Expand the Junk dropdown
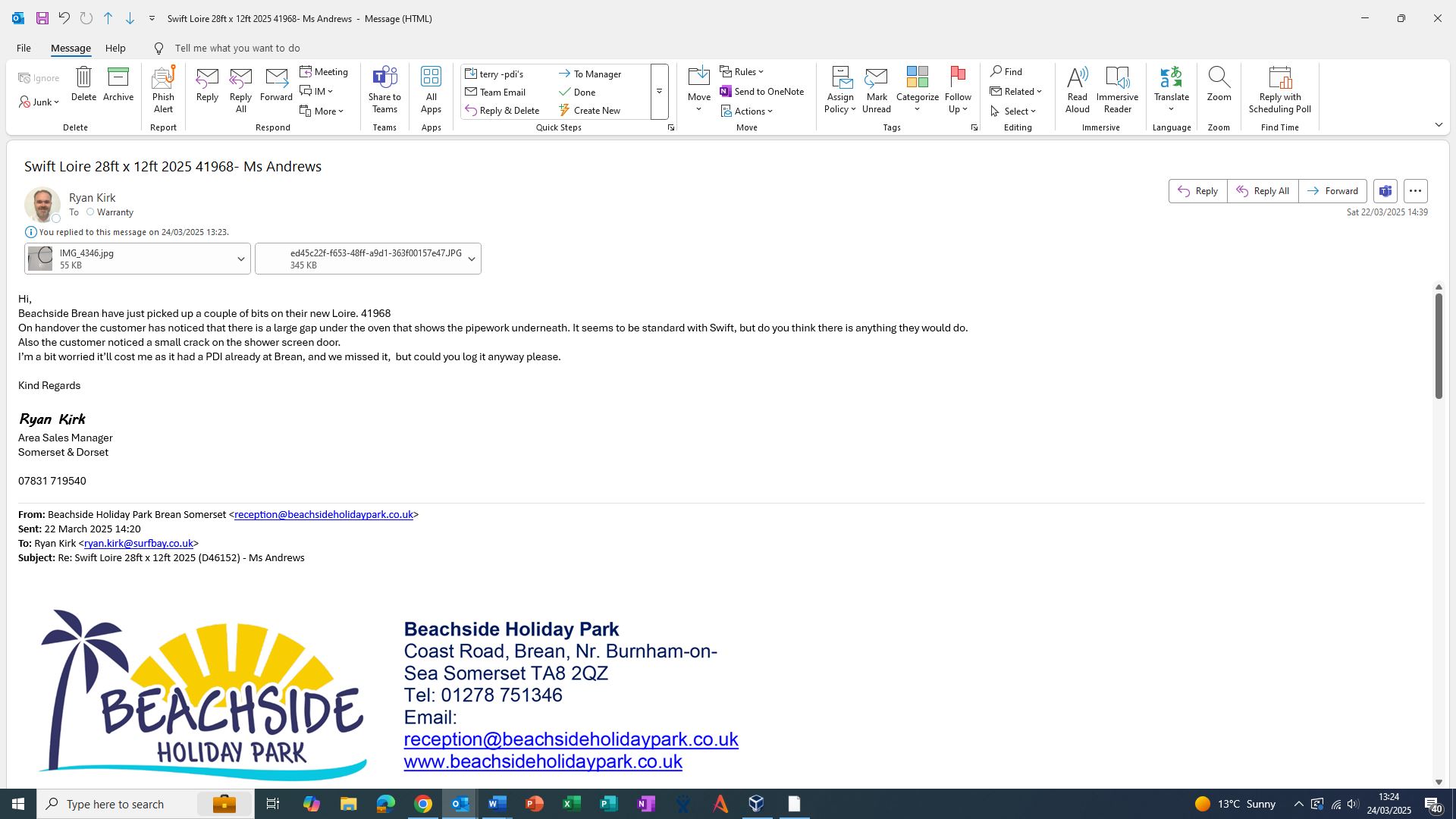 coord(56,102)
